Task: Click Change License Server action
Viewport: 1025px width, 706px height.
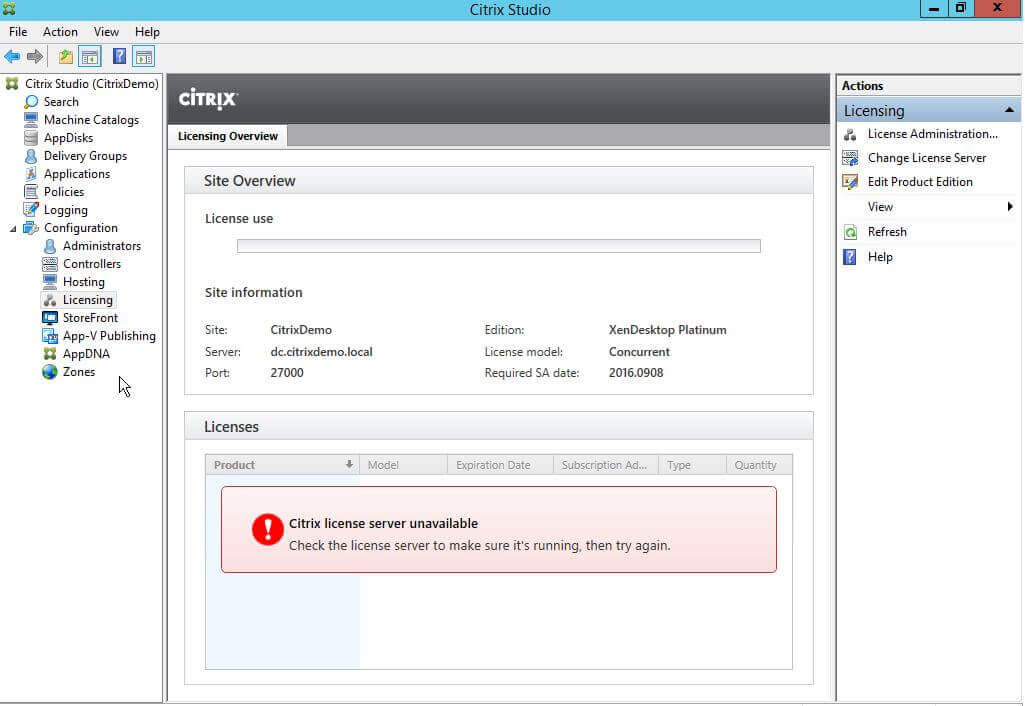Action: pos(926,158)
